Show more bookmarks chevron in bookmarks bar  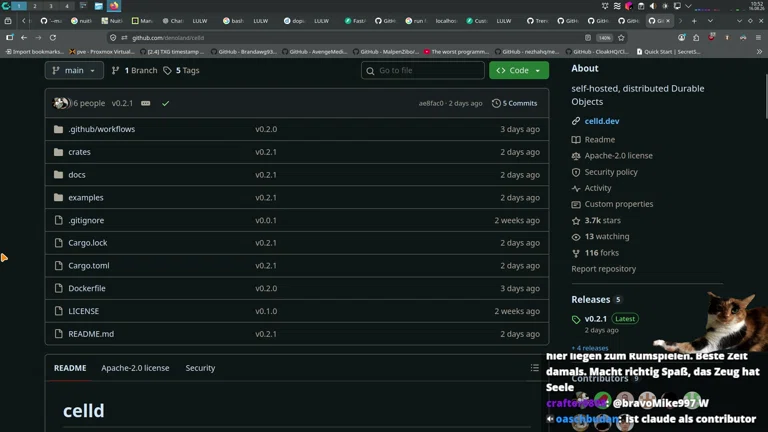tap(759, 51)
